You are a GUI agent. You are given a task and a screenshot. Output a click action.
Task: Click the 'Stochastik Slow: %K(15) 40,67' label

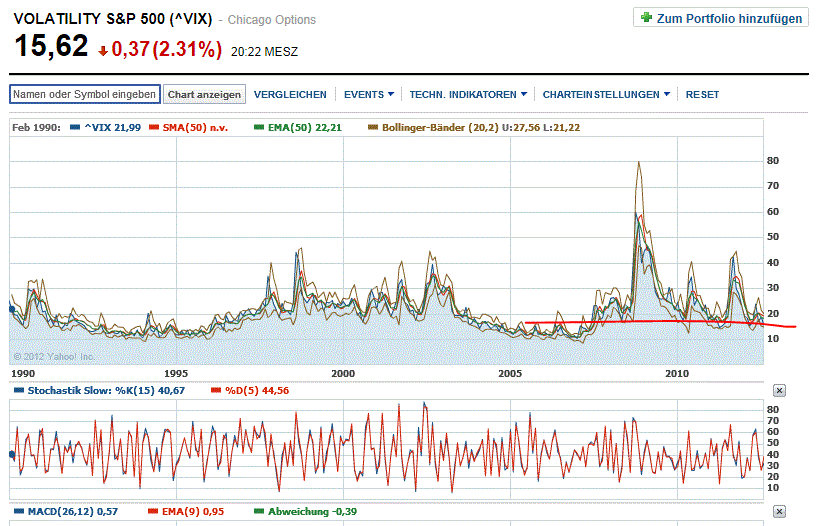click(x=106, y=391)
